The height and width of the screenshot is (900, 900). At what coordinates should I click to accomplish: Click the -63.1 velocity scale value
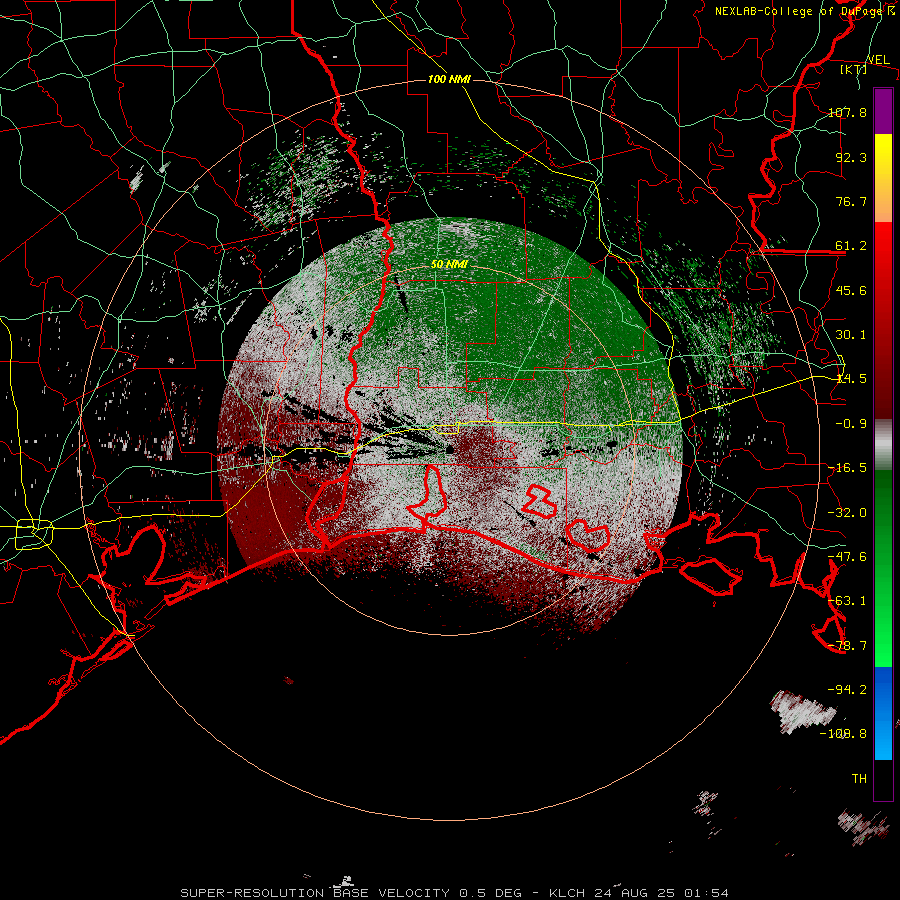point(847,601)
